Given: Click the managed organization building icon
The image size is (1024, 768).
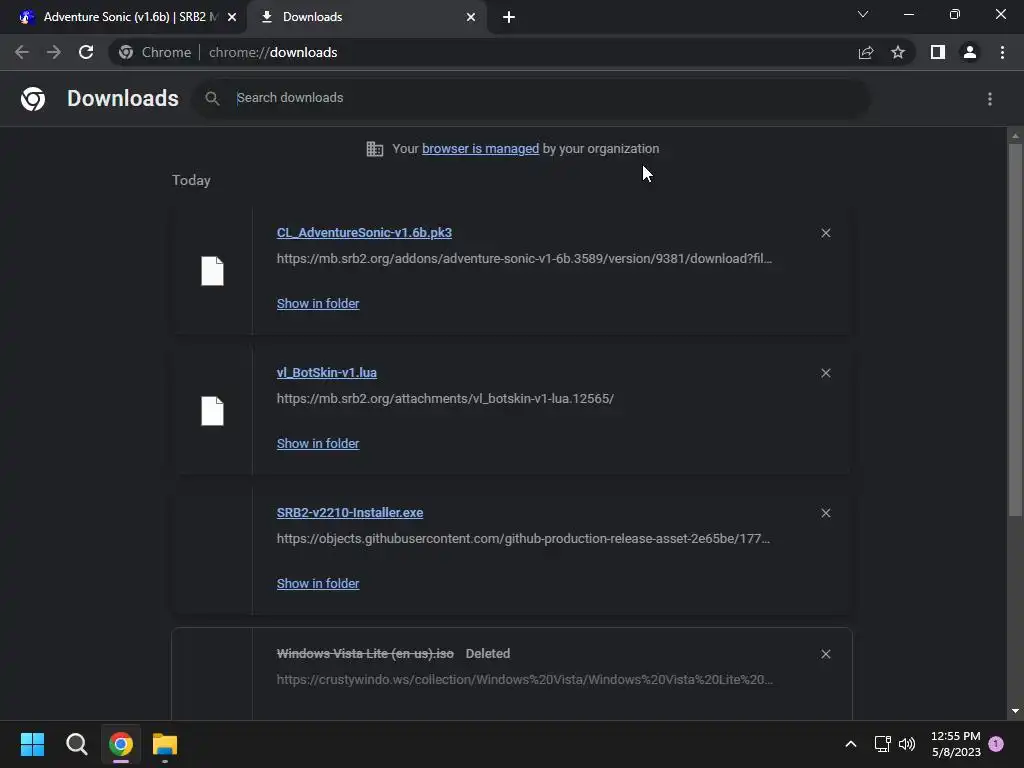Looking at the screenshot, I should [374, 149].
